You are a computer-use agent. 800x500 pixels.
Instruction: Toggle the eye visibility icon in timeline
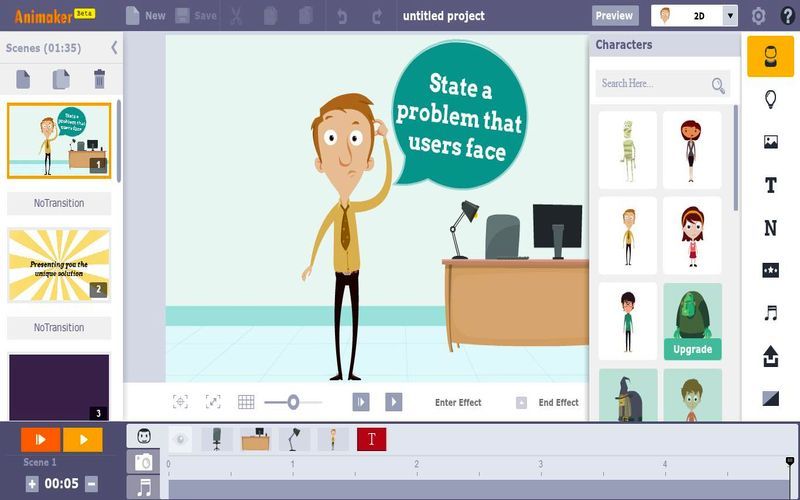180,438
